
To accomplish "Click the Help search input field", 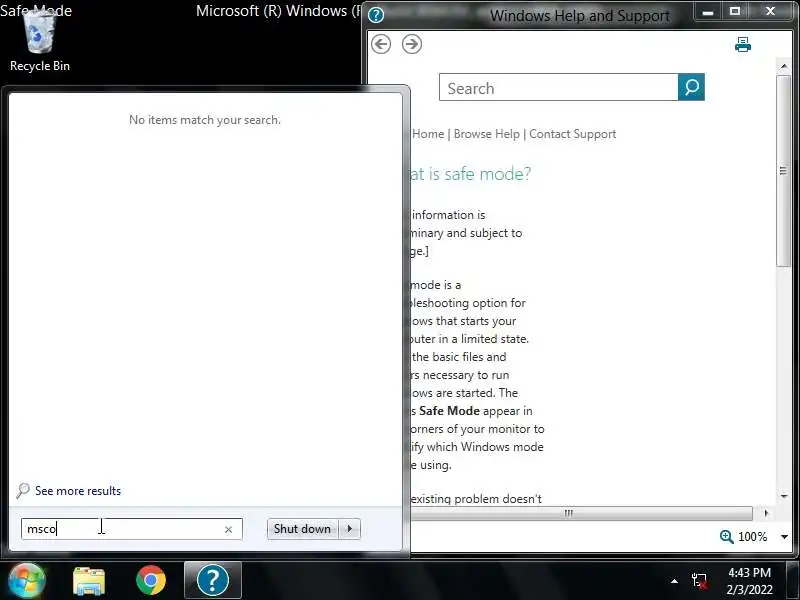I will click(559, 87).
